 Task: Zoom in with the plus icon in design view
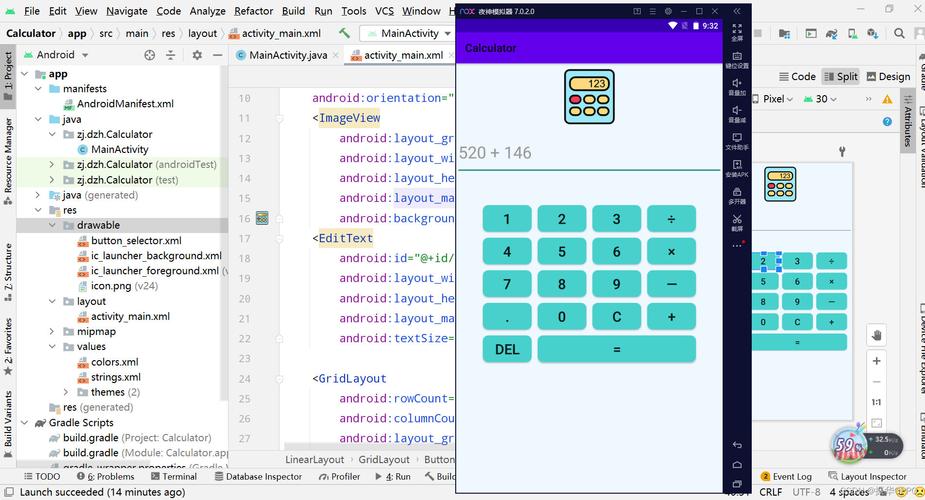point(876,361)
